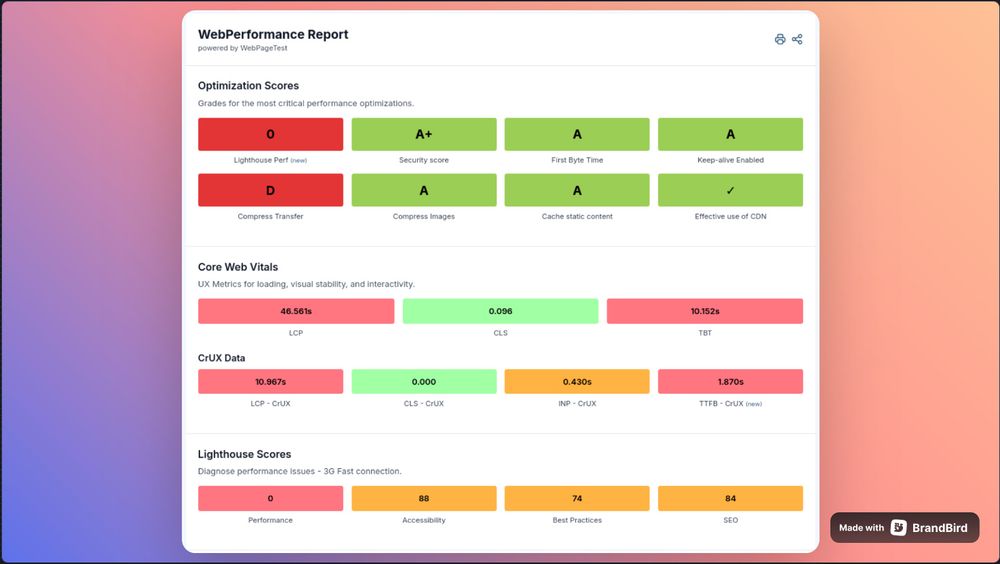This screenshot has height=564, width=1000.
Task: Click the Lighthouse Scores heading
Action: [244, 454]
